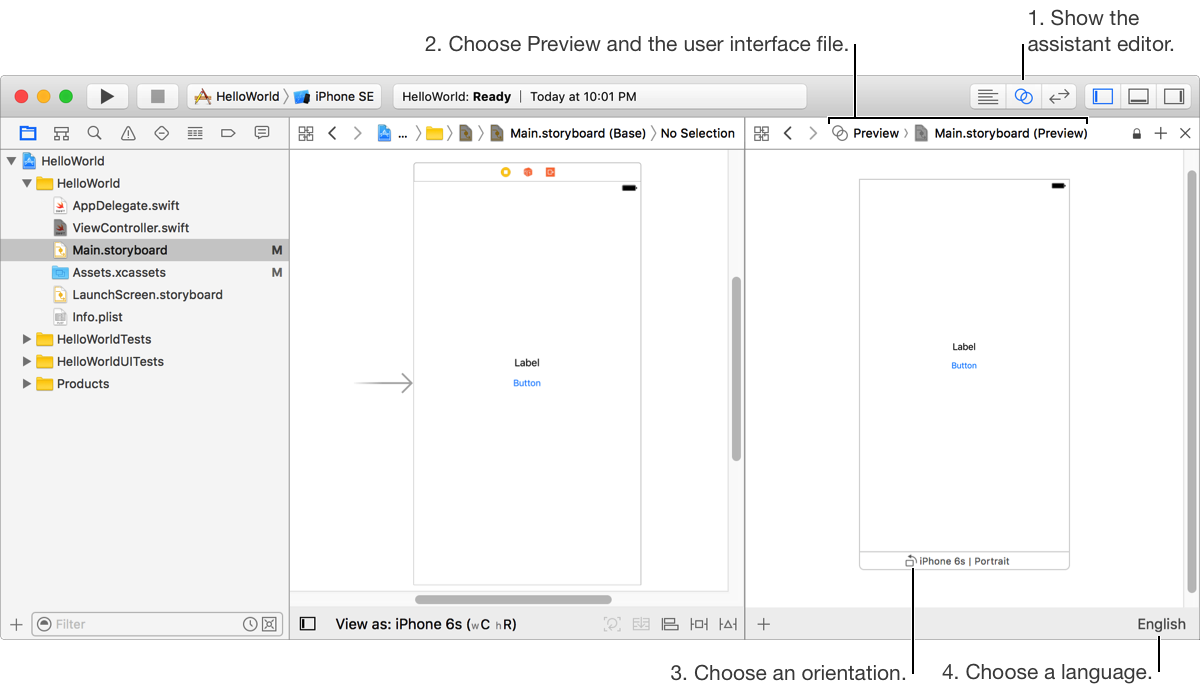The height and width of the screenshot is (691, 1200).
Task: Expand the HelloWorldUITests folder
Action: click(x=27, y=361)
